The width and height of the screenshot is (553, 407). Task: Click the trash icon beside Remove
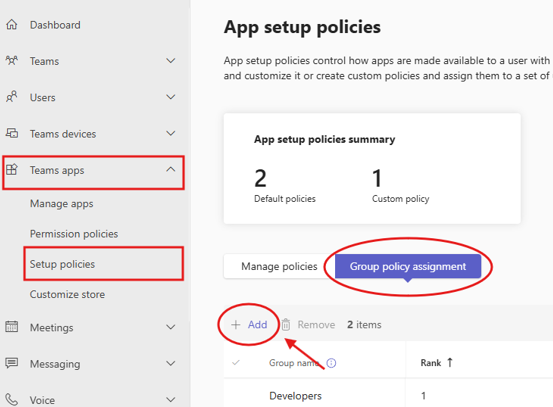[286, 324]
